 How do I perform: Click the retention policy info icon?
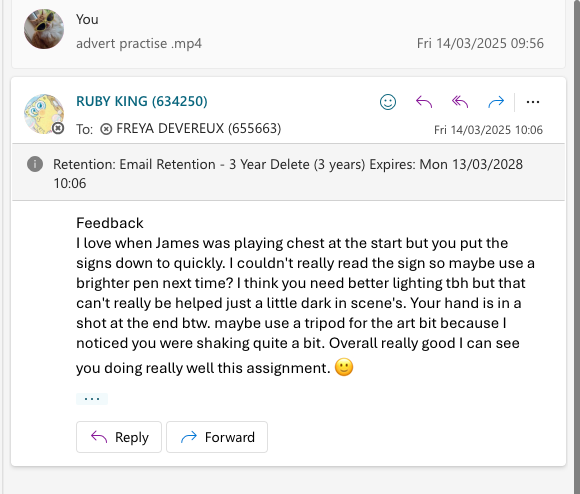(35, 164)
